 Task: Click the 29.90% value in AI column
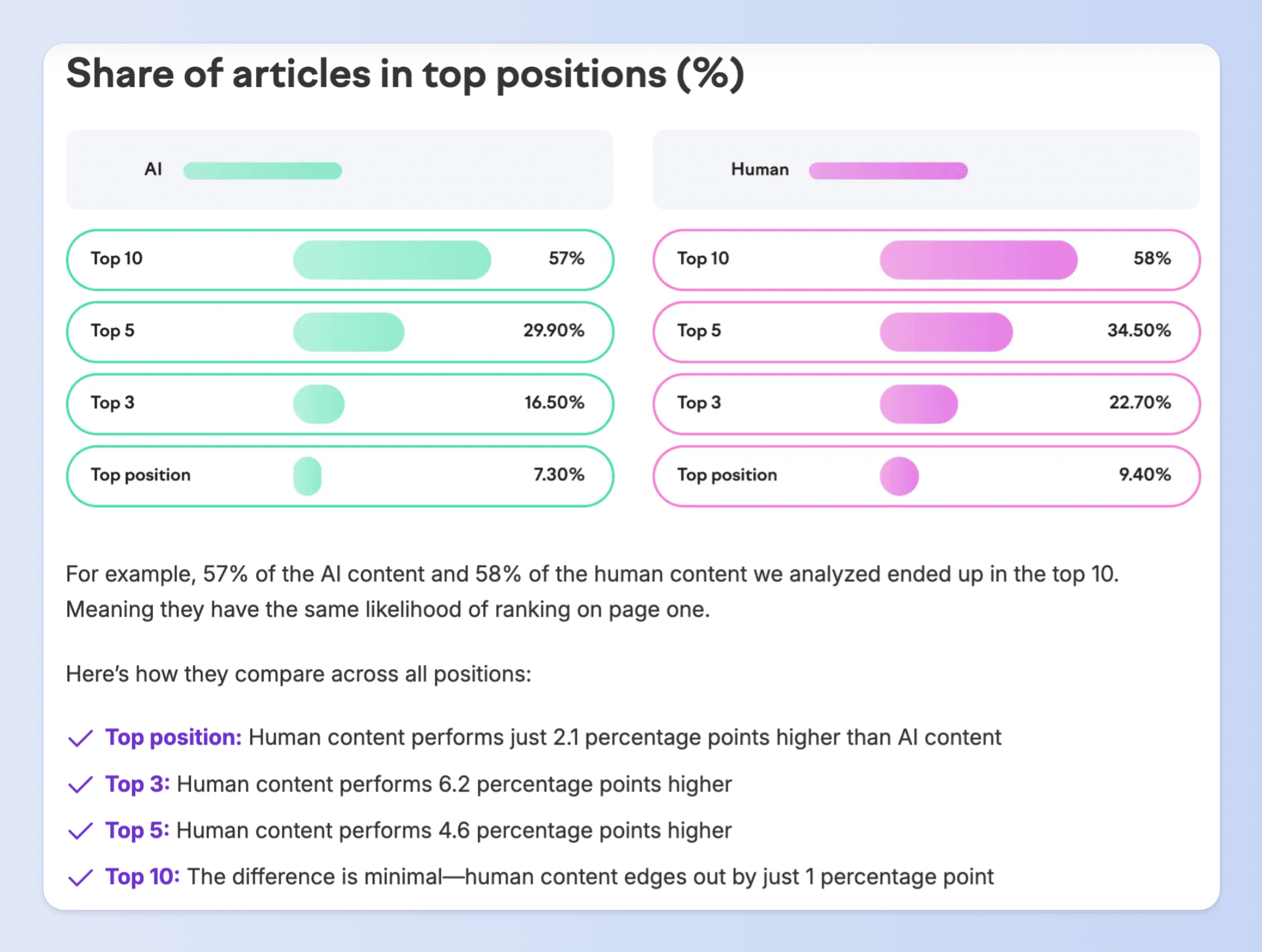(554, 330)
